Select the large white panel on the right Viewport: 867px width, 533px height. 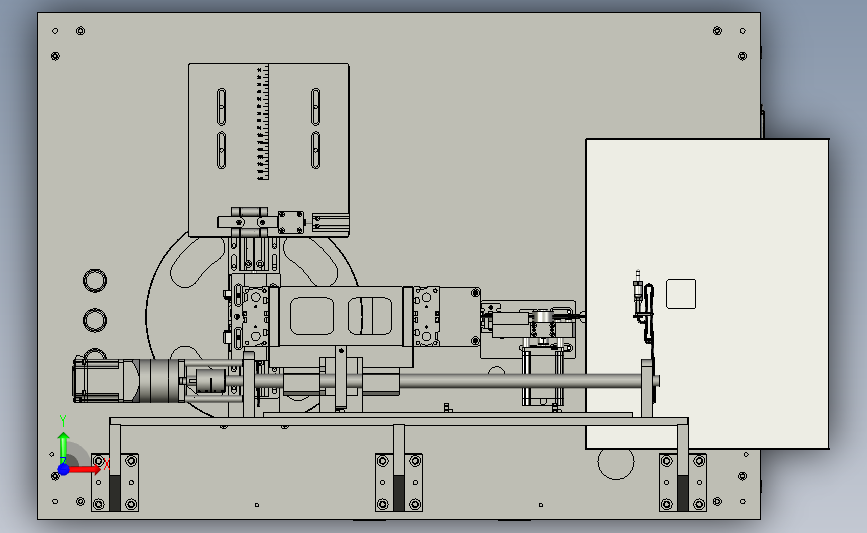pos(707,294)
